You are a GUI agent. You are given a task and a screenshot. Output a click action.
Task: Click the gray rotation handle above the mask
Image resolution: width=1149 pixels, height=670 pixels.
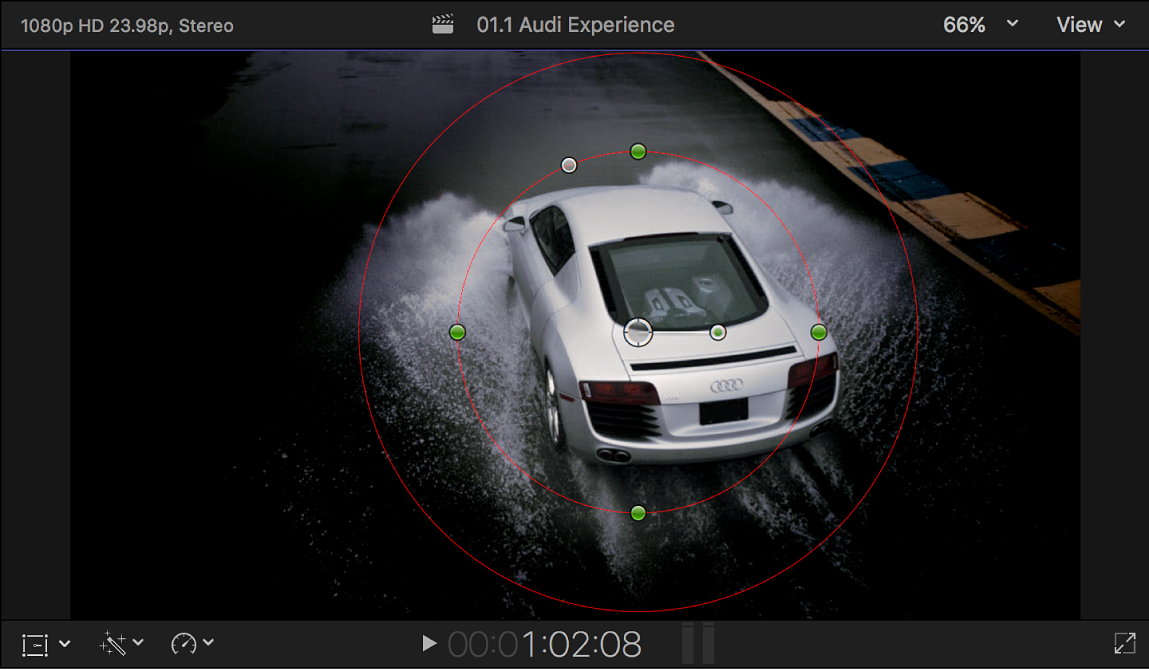coord(568,164)
